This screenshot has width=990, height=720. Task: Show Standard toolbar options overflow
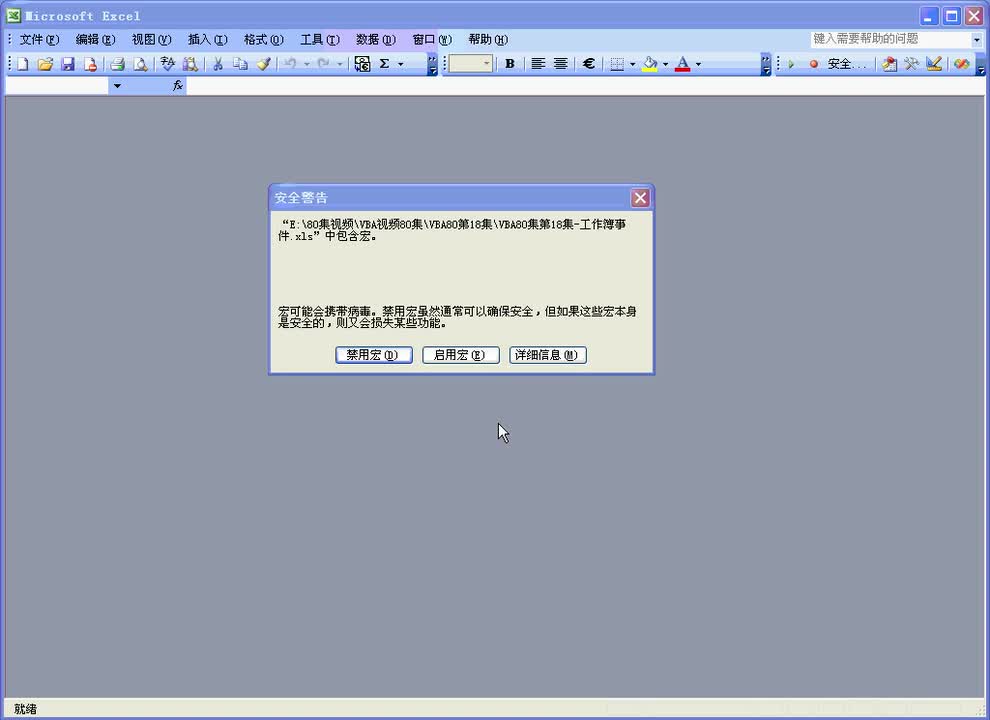(432, 64)
